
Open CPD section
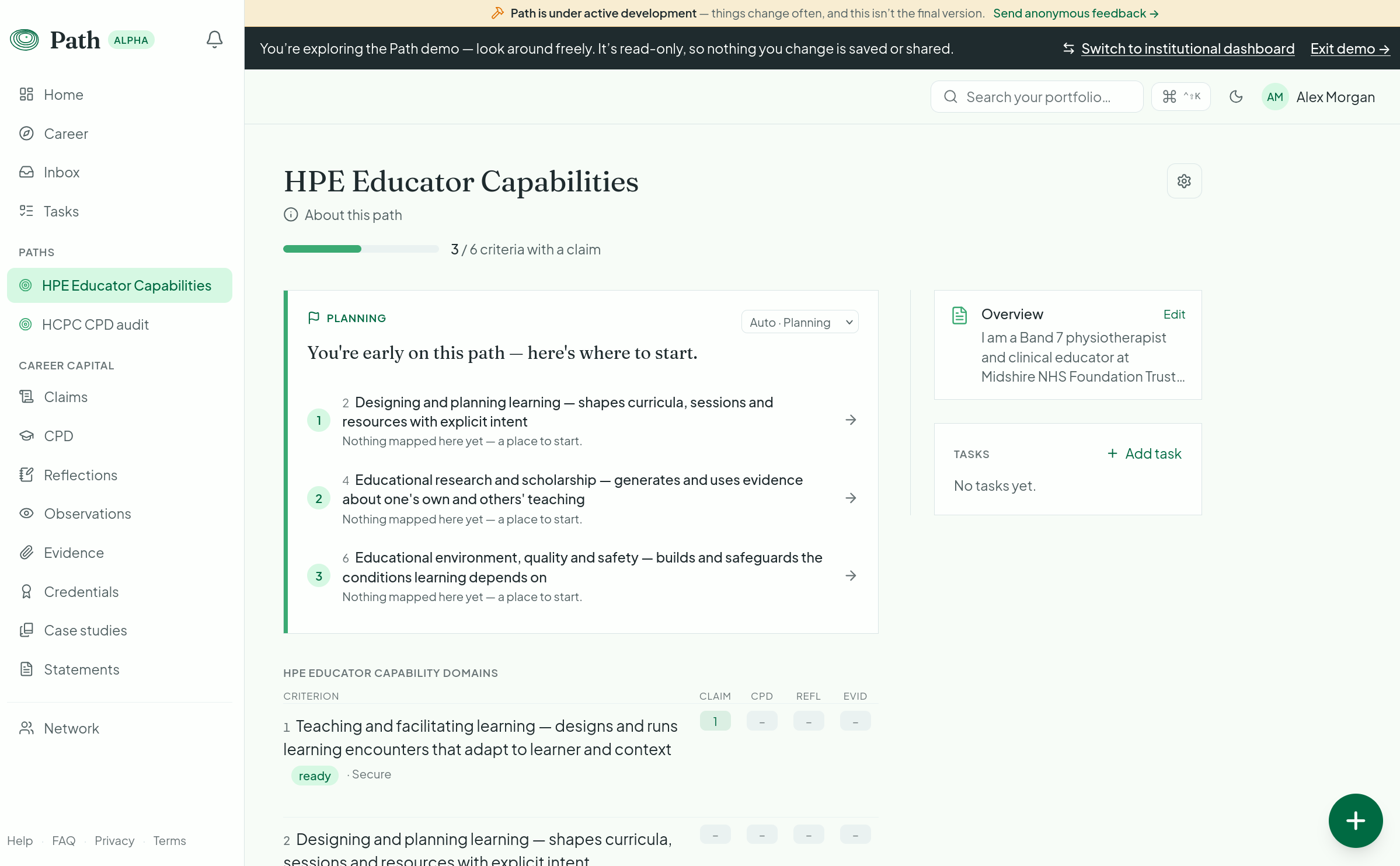click(x=120, y=436)
